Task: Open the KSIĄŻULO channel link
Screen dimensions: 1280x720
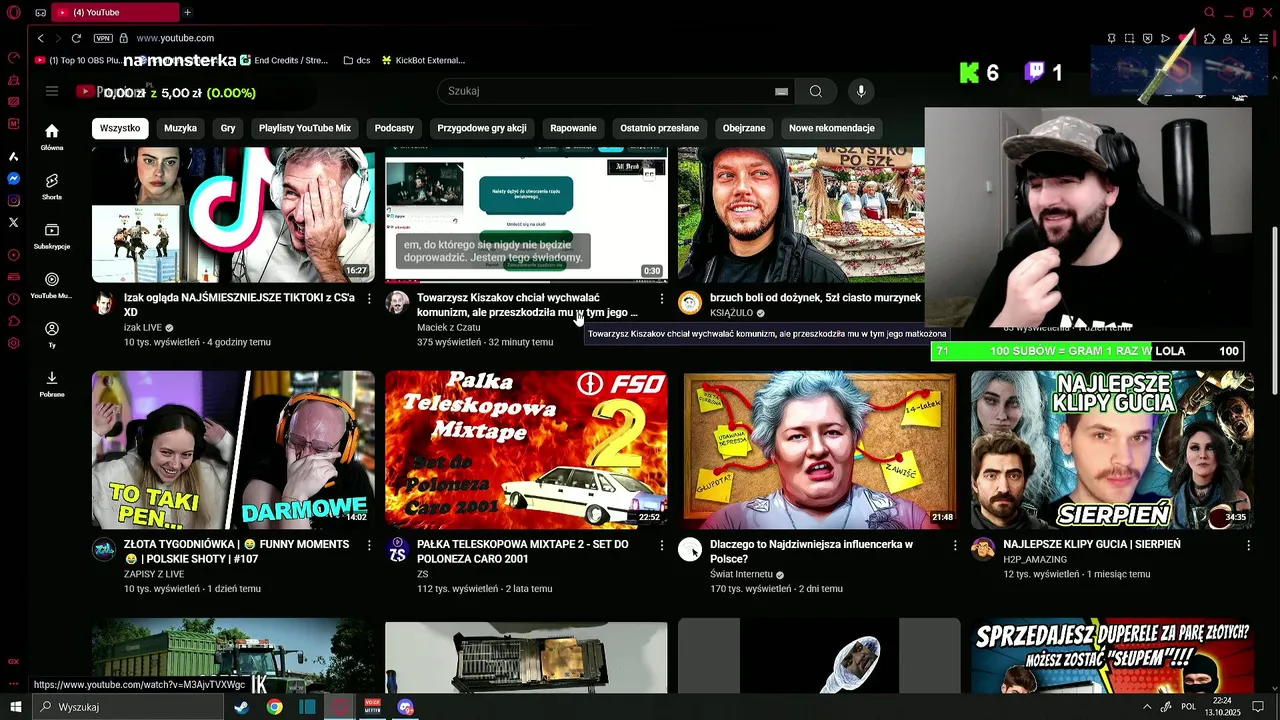Action: [x=732, y=313]
